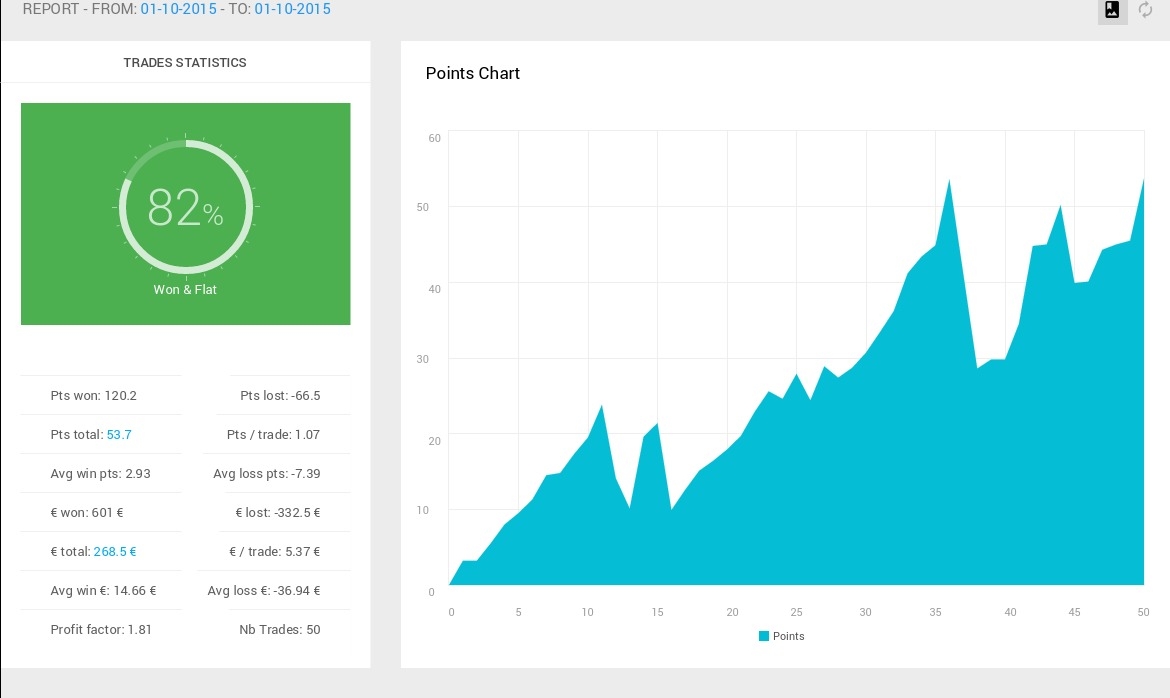Click the € / trade: 5.37 € entry

click(274, 552)
